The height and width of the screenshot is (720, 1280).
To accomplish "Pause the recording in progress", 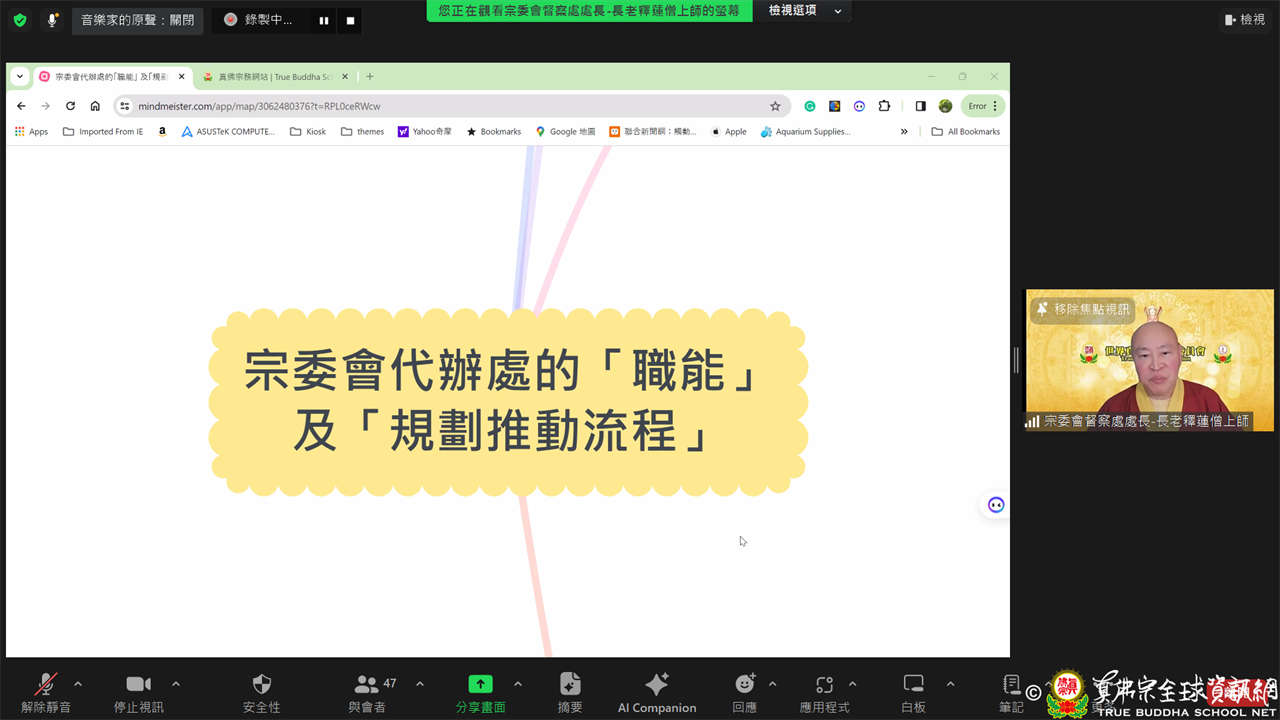I will tap(323, 20).
